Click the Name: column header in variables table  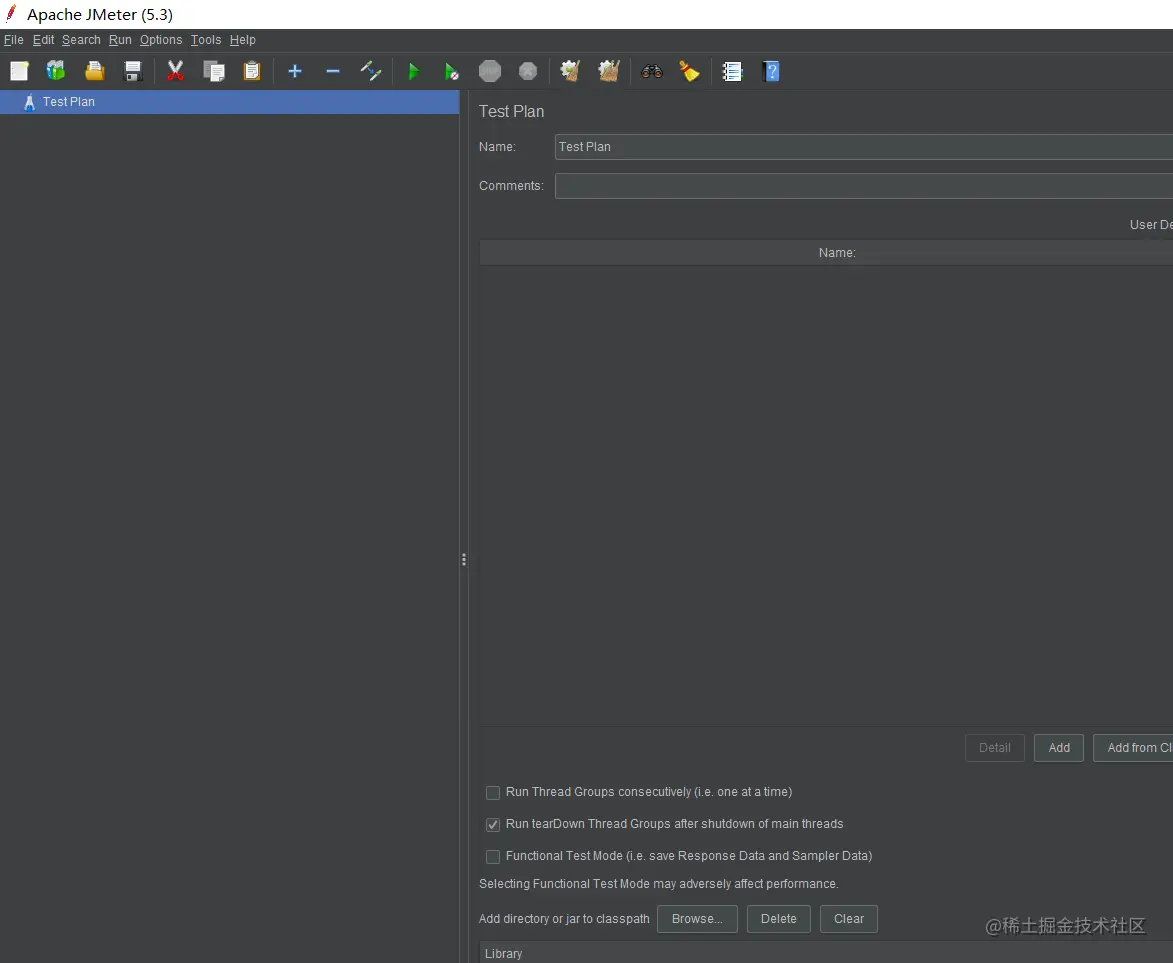click(x=826, y=253)
